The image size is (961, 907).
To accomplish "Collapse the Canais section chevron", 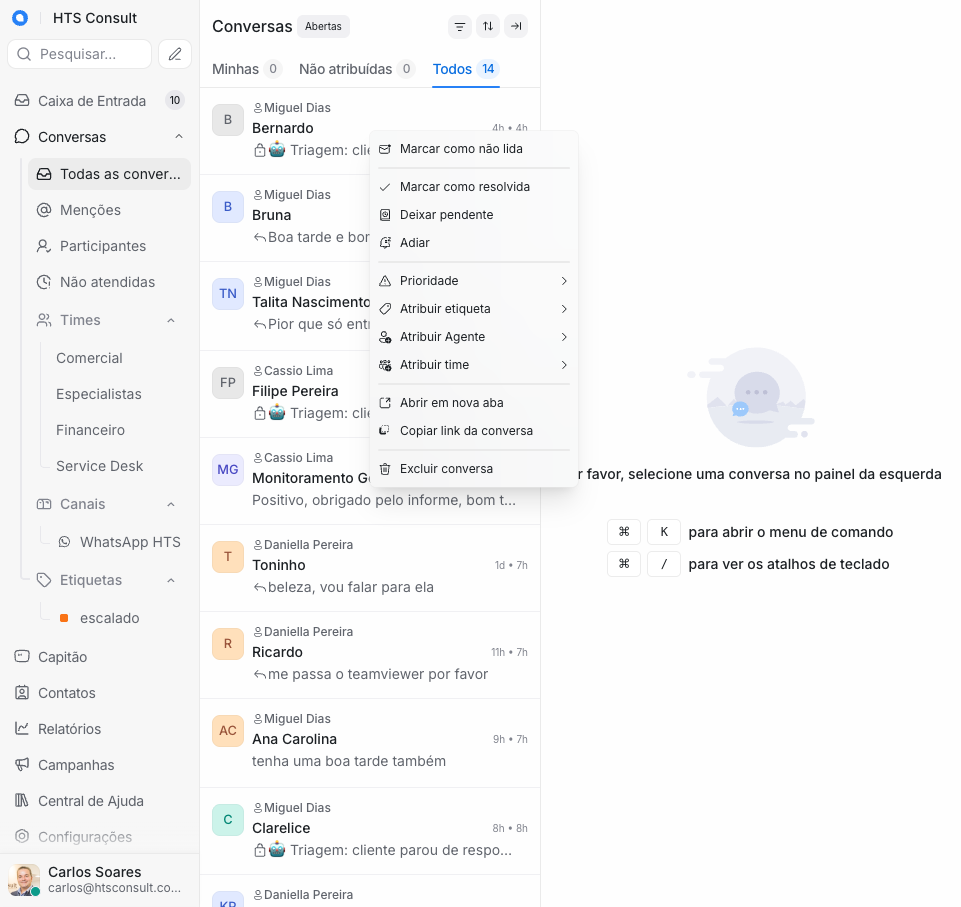I will (171, 504).
